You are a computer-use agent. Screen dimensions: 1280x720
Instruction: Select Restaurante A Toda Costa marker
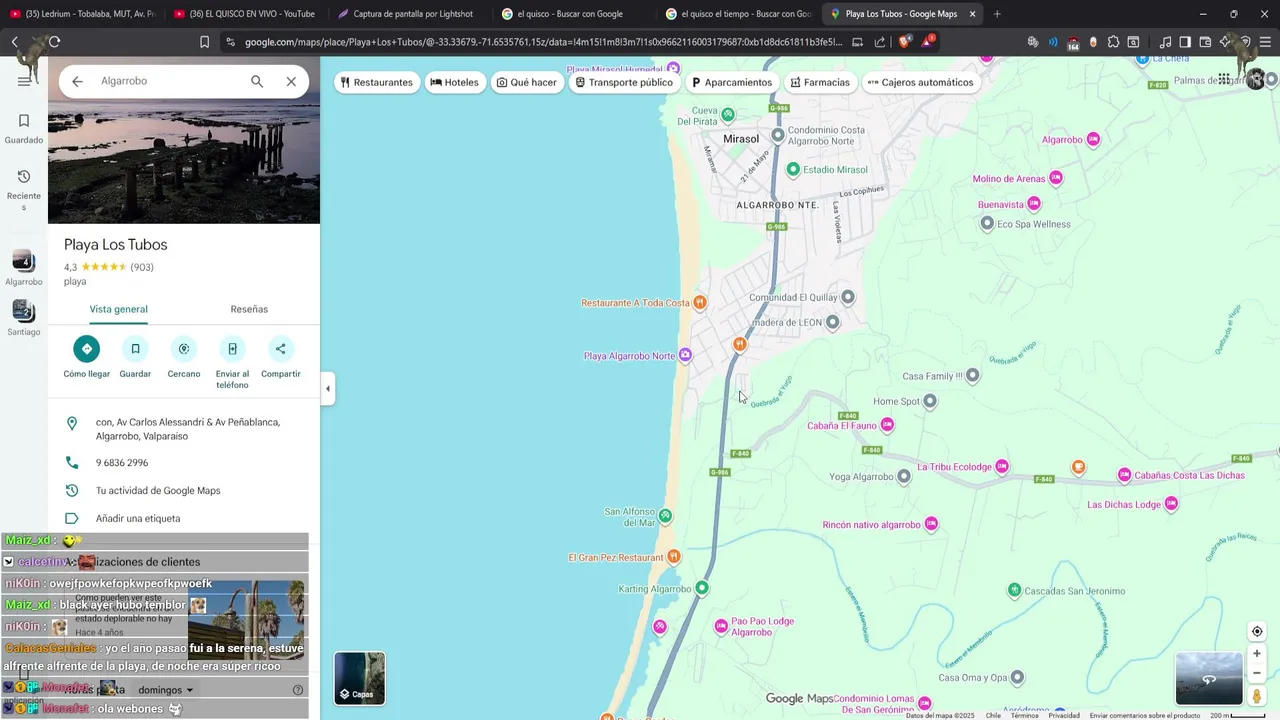700,302
